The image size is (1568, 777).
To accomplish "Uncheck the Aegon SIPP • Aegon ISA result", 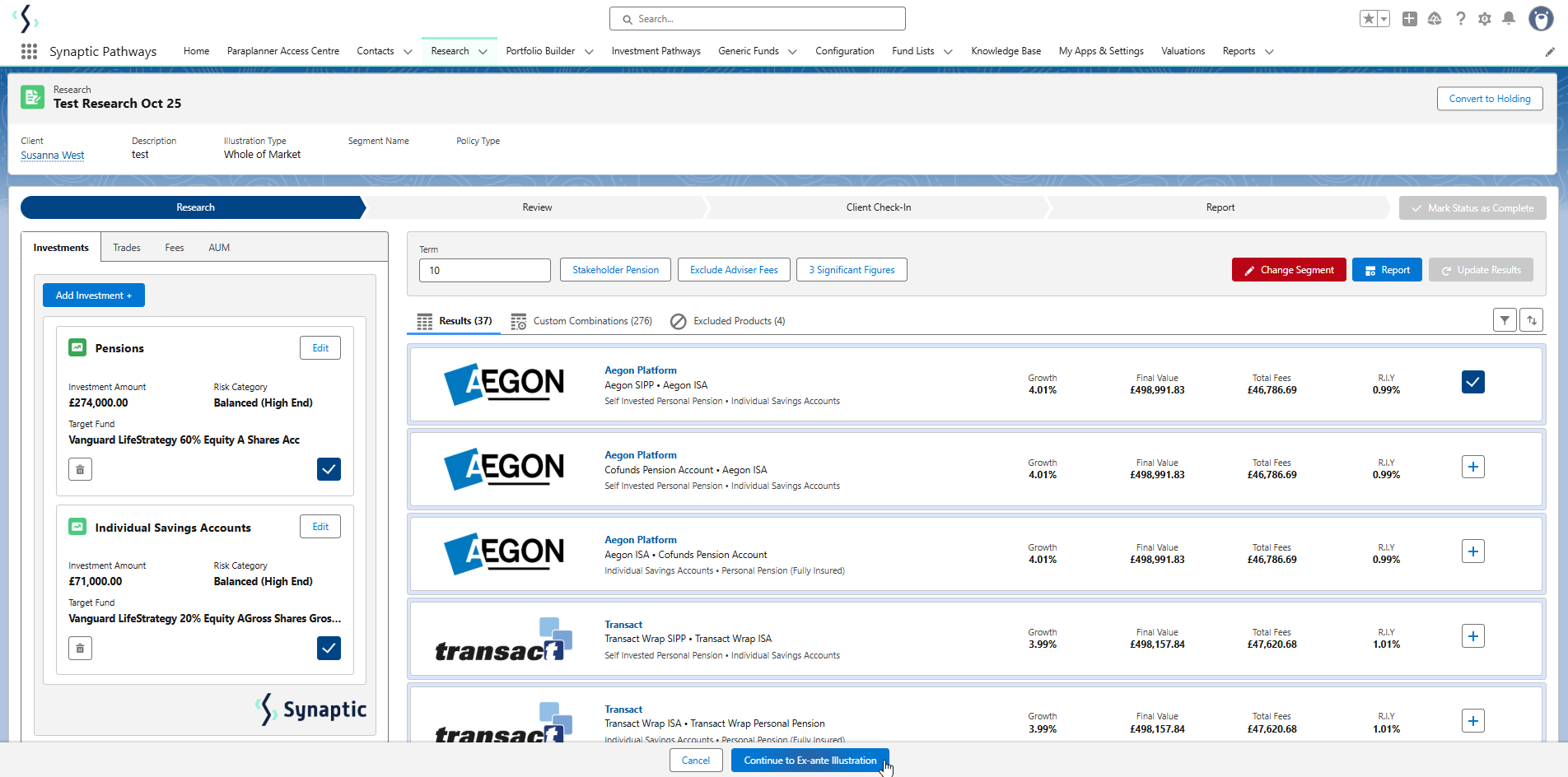I will [x=1473, y=382].
